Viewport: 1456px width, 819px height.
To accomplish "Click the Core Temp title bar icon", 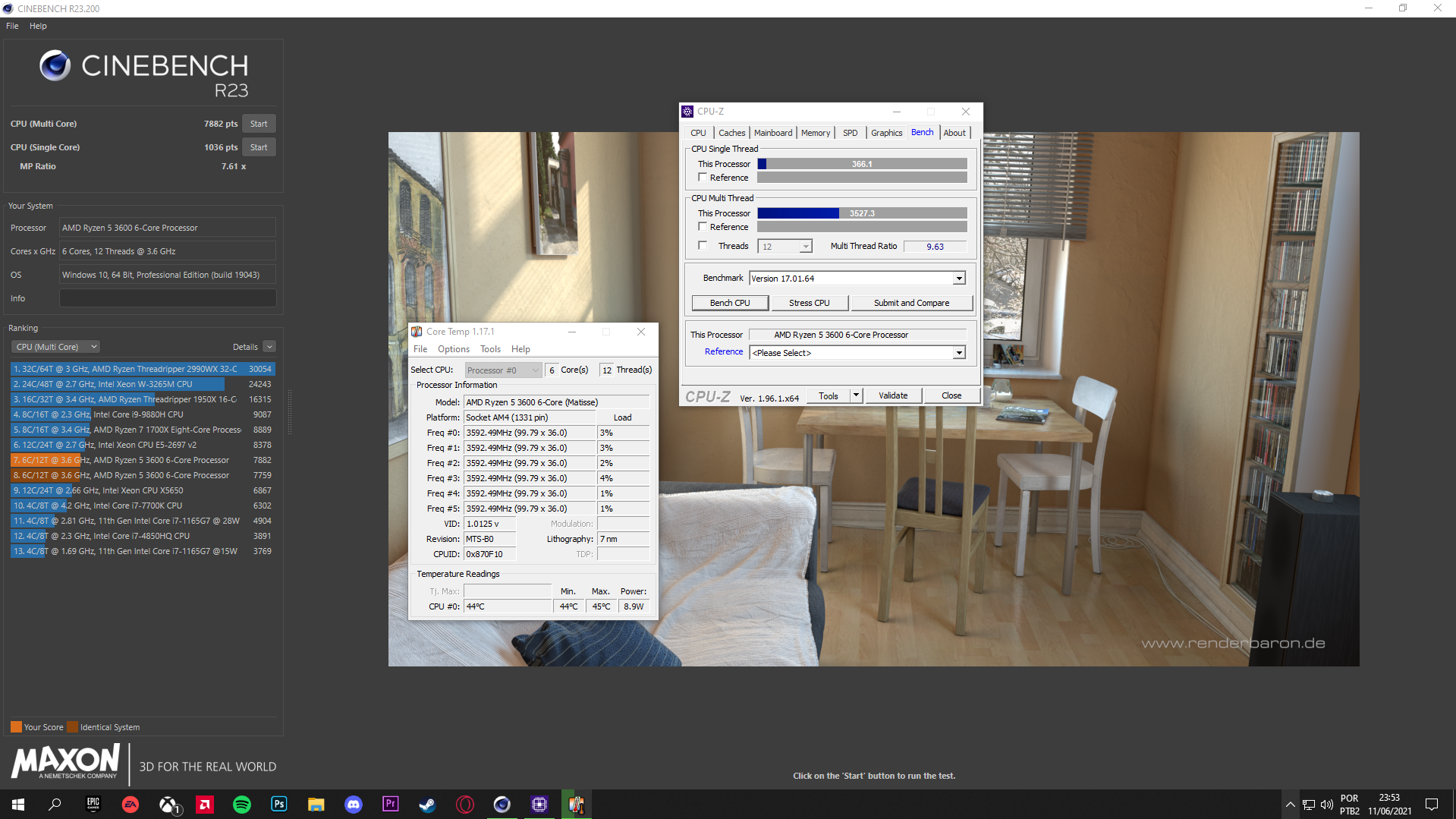I will pos(417,332).
